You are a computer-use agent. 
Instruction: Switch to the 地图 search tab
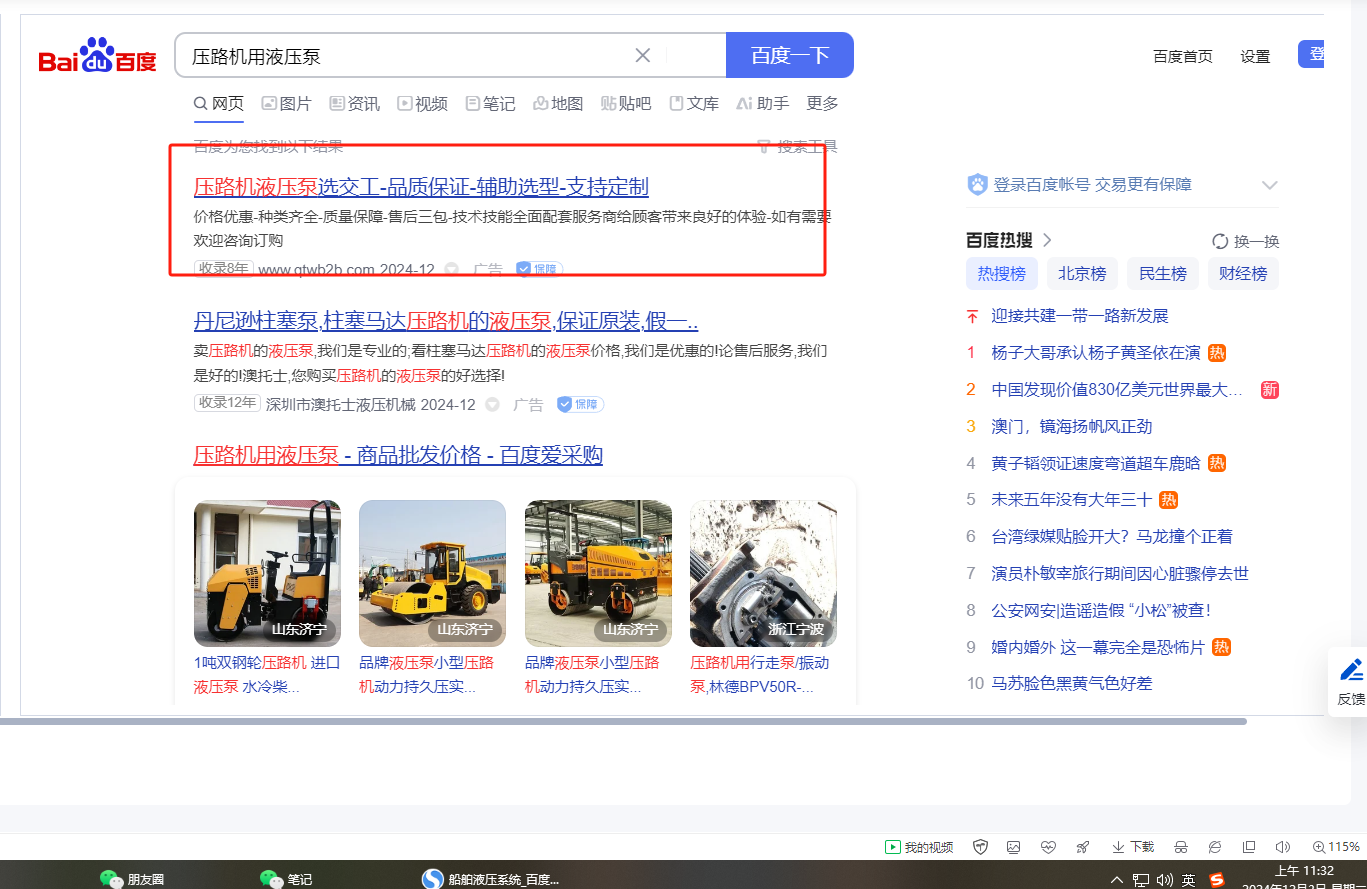click(558, 103)
